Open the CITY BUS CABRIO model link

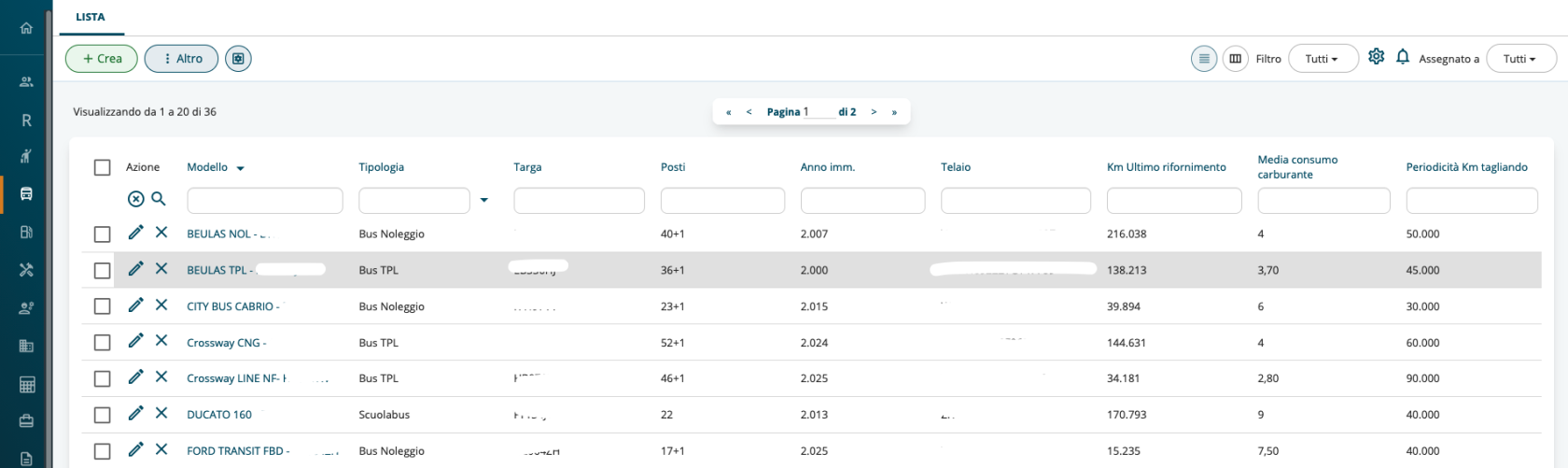coord(233,306)
